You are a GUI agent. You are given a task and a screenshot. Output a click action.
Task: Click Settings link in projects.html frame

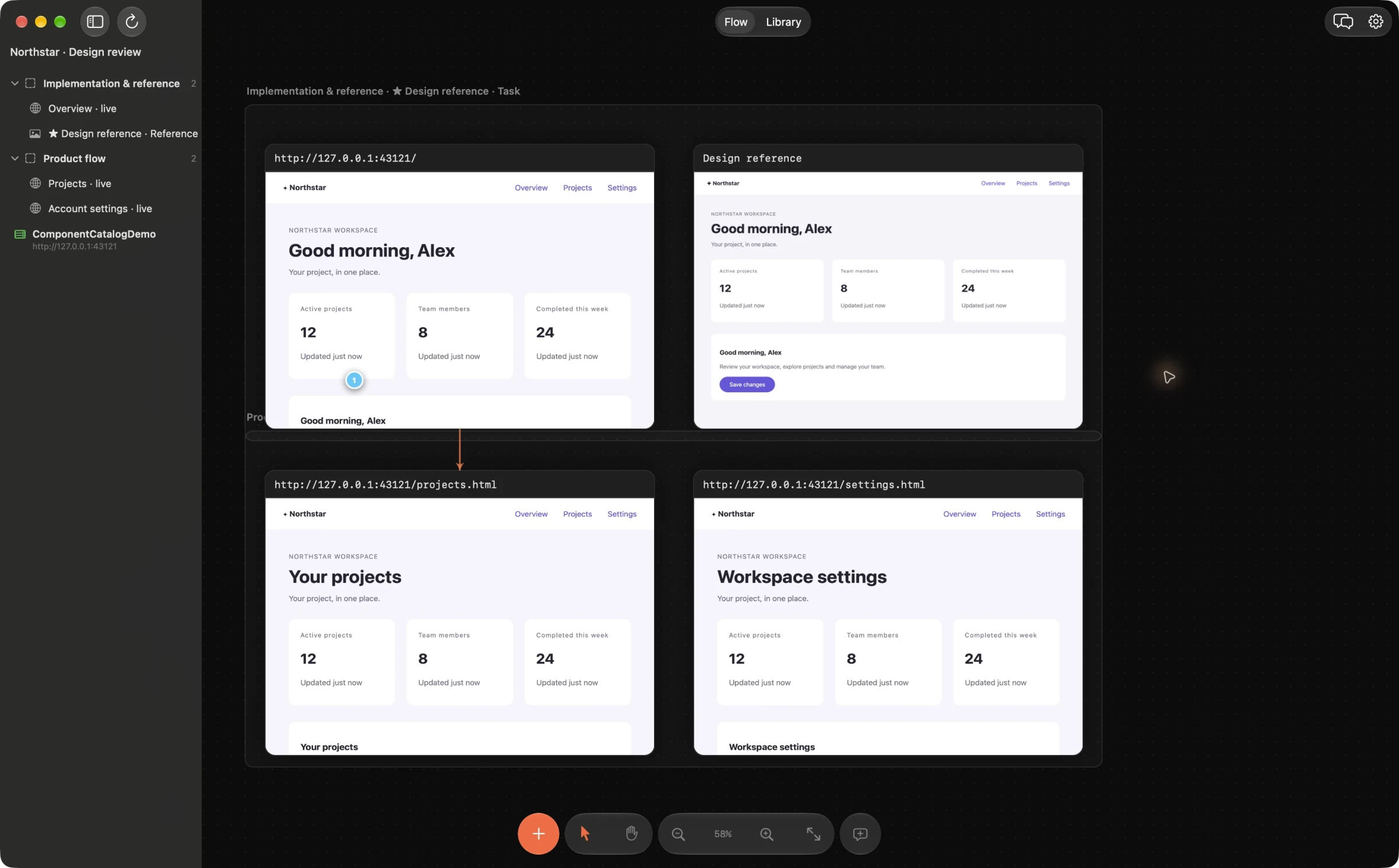tap(622, 514)
